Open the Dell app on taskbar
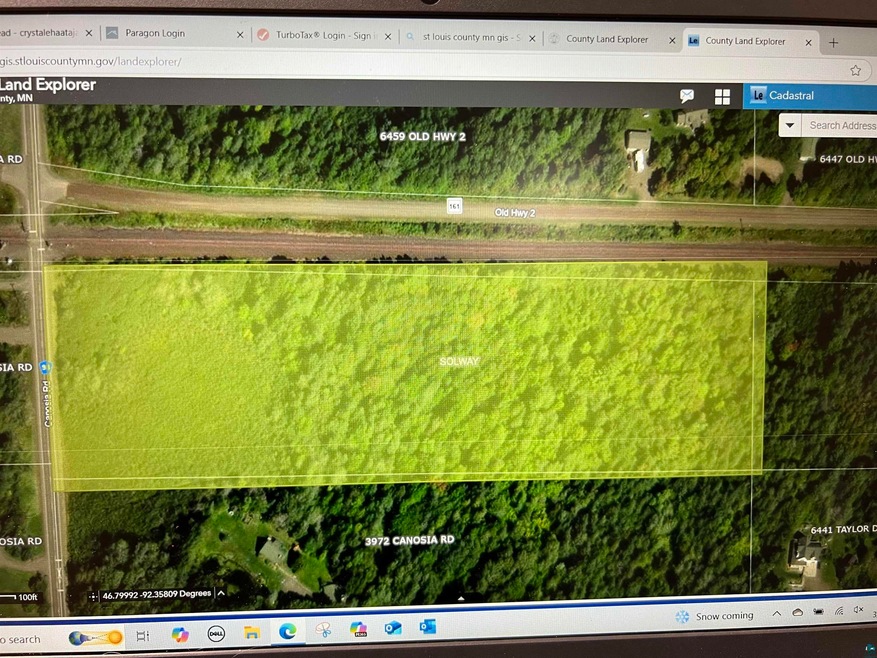This screenshot has height=658, width=877. 216,633
